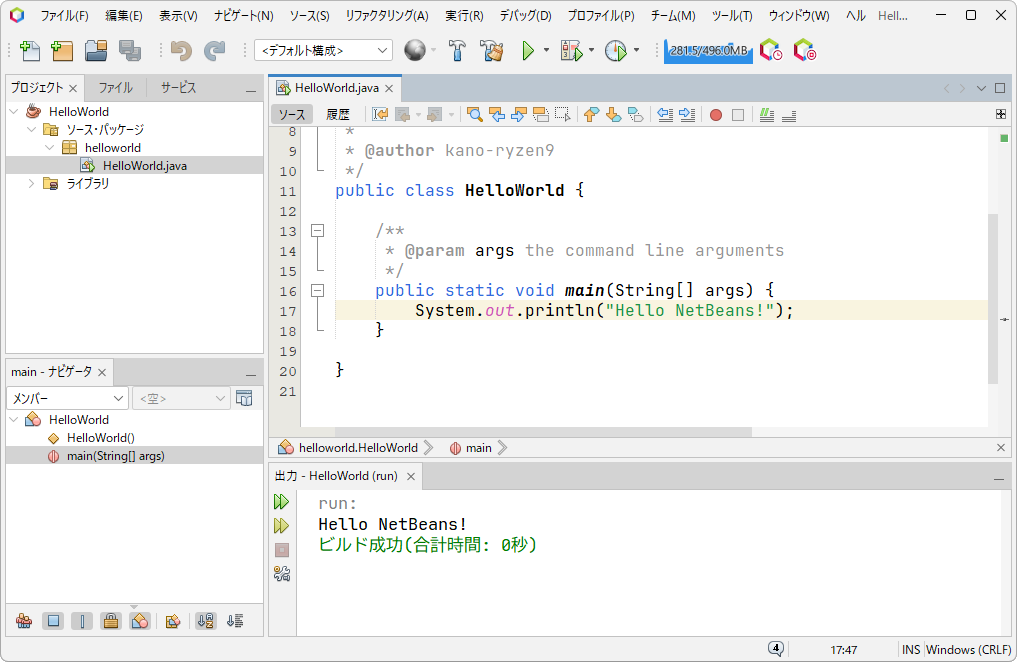Click the Find Selection magnifier icon
Viewport: 1017px width, 662px height.
(x=475, y=115)
